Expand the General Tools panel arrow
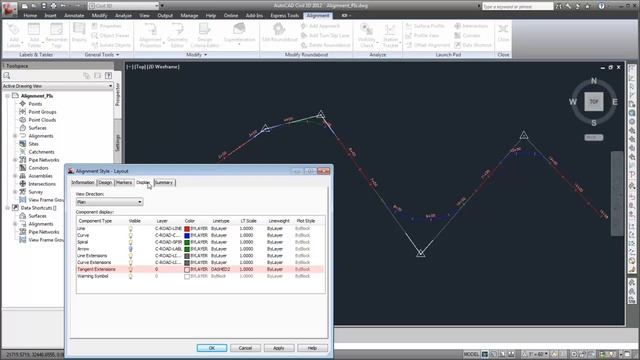Viewport: 640px width, 360px height. 118,55
